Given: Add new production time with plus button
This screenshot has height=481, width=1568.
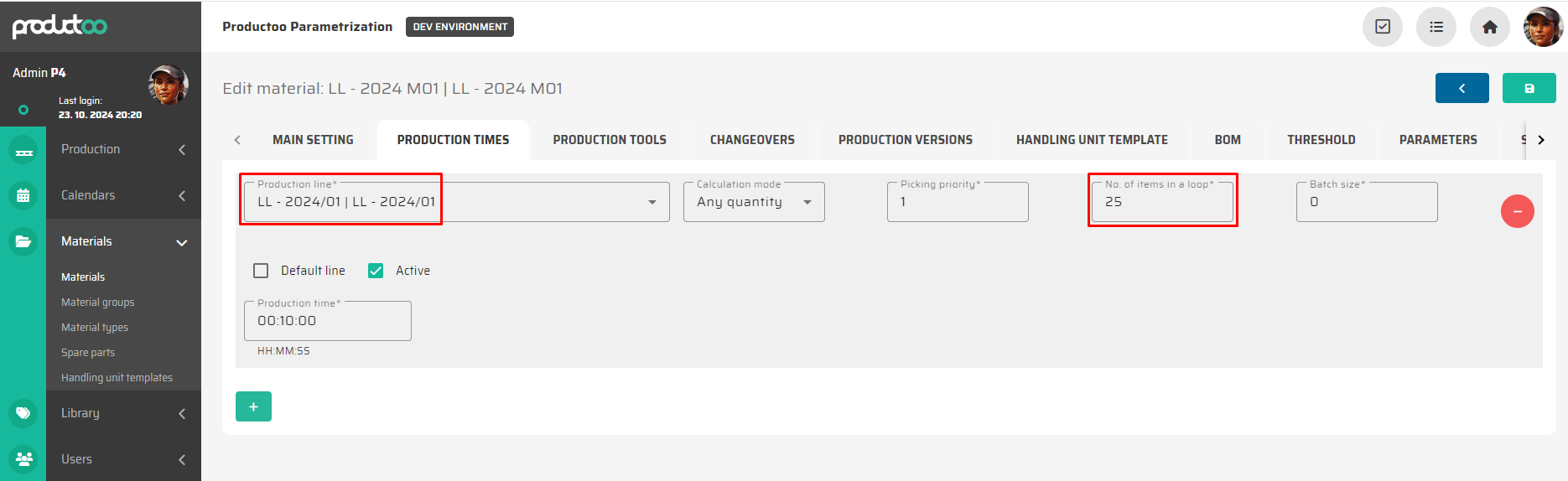Looking at the screenshot, I should pyautogui.click(x=253, y=406).
